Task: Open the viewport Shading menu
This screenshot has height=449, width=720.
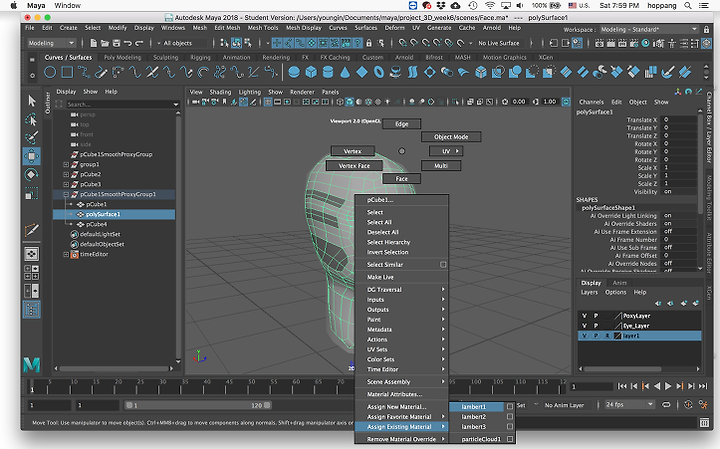Action: [220, 92]
